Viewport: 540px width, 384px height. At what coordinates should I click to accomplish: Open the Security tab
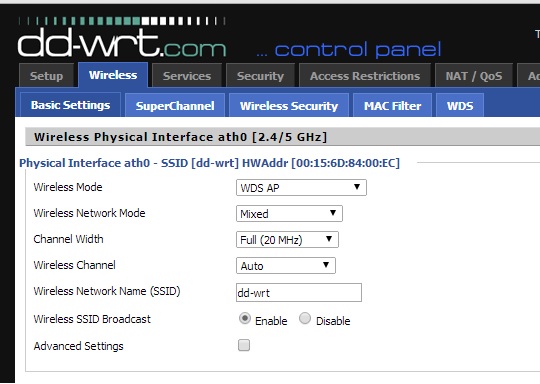tap(260, 75)
